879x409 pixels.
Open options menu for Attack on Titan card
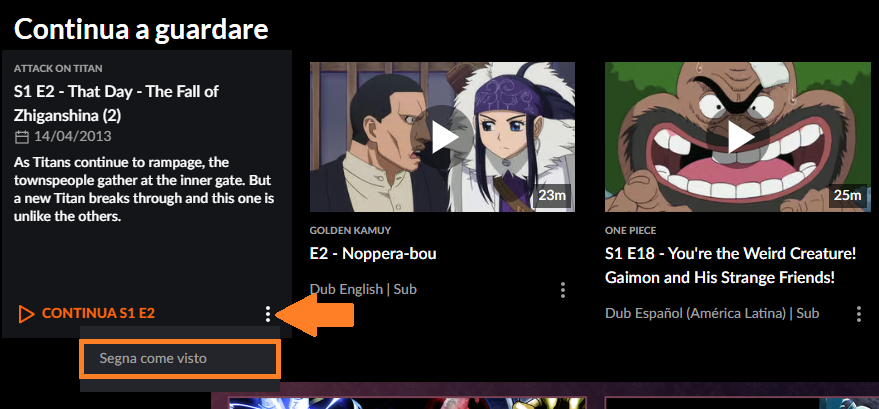[268, 314]
